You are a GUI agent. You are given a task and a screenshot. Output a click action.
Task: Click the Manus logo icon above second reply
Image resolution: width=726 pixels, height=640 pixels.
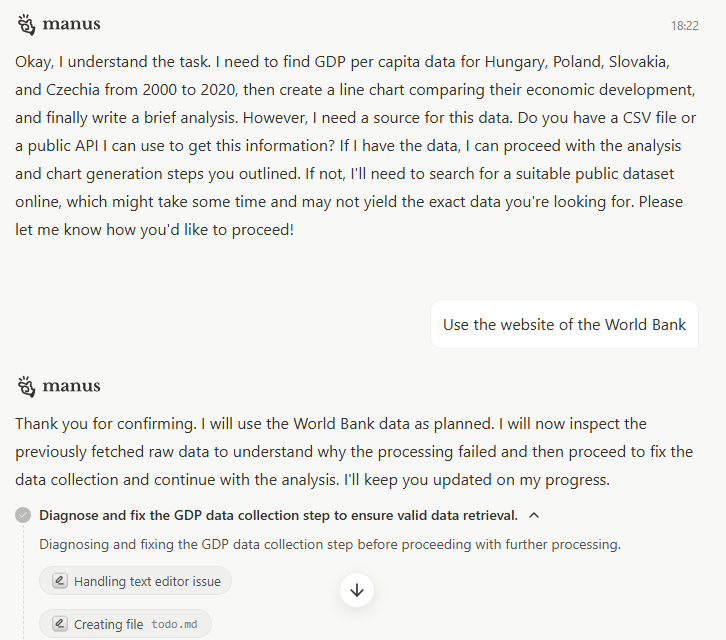(26, 386)
